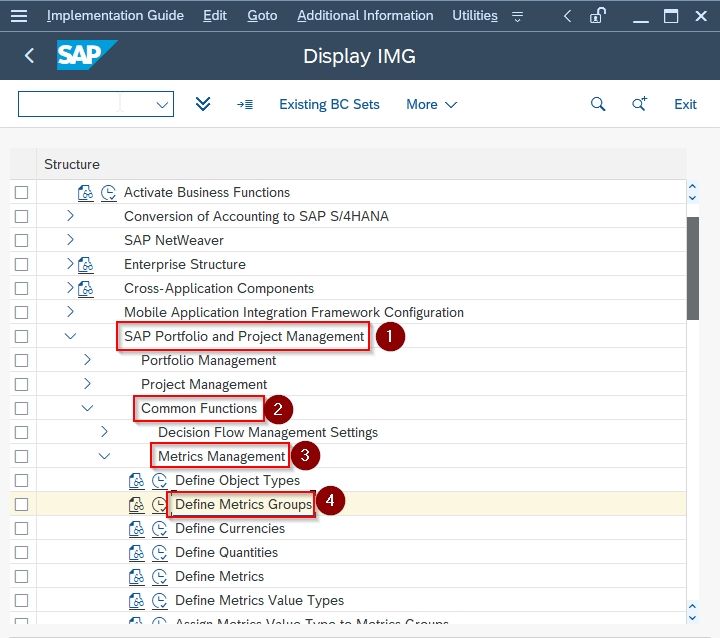Screen dimensions: 720x638
Task: Tick checkbox for SAP NetWeaver row
Action: (x=21, y=240)
